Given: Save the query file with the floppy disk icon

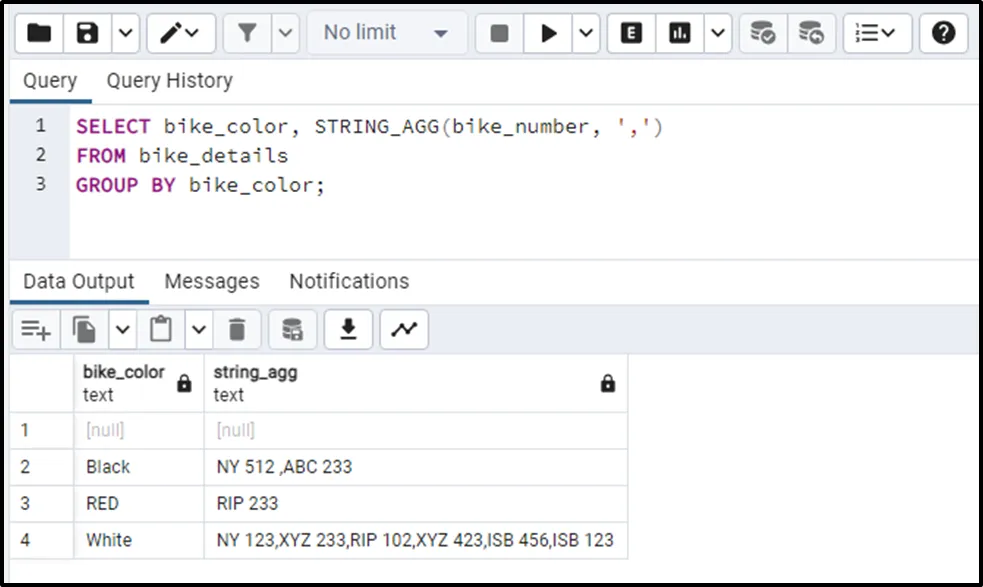Looking at the screenshot, I should coord(88,33).
